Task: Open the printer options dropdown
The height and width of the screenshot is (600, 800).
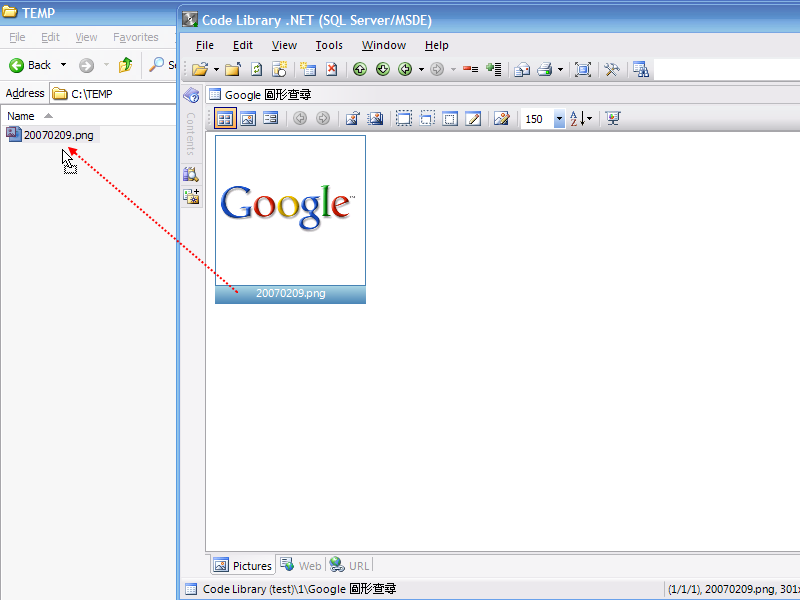Action: [560, 69]
